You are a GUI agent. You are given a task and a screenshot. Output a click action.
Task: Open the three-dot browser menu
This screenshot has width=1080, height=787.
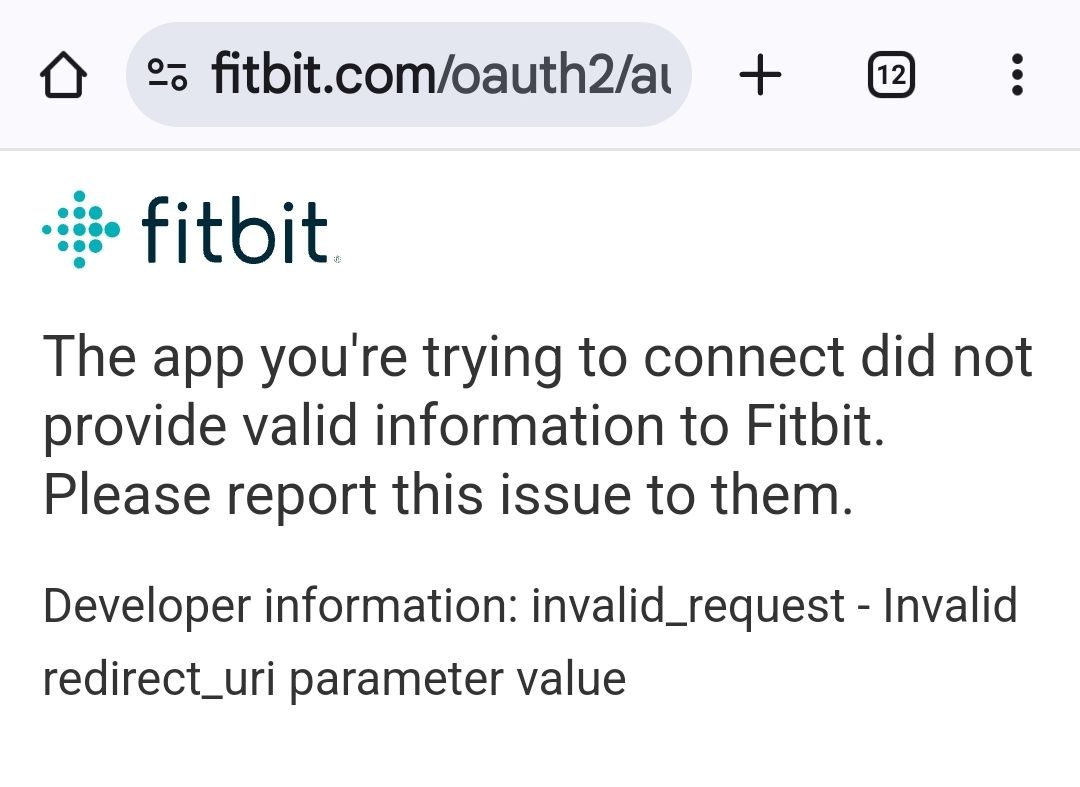tap(1017, 75)
